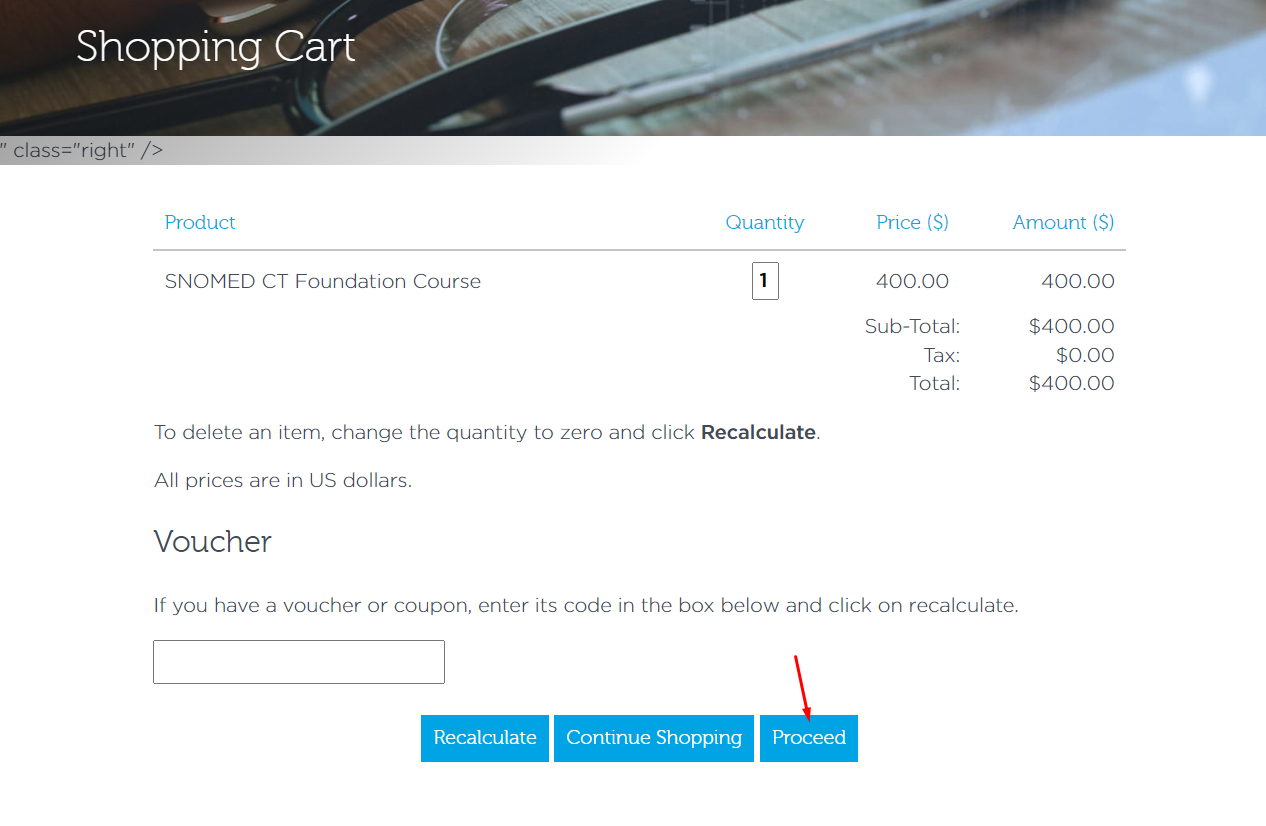
Task: Click the Price ($) column header
Action: tap(912, 222)
